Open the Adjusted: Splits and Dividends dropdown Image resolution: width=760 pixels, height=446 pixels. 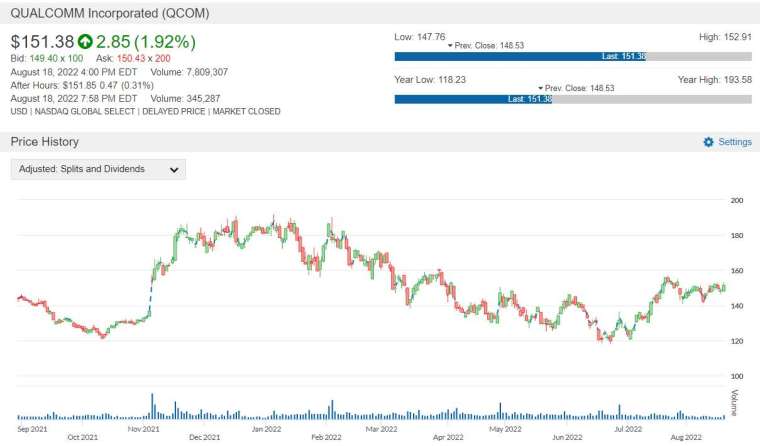[x=98, y=169]
